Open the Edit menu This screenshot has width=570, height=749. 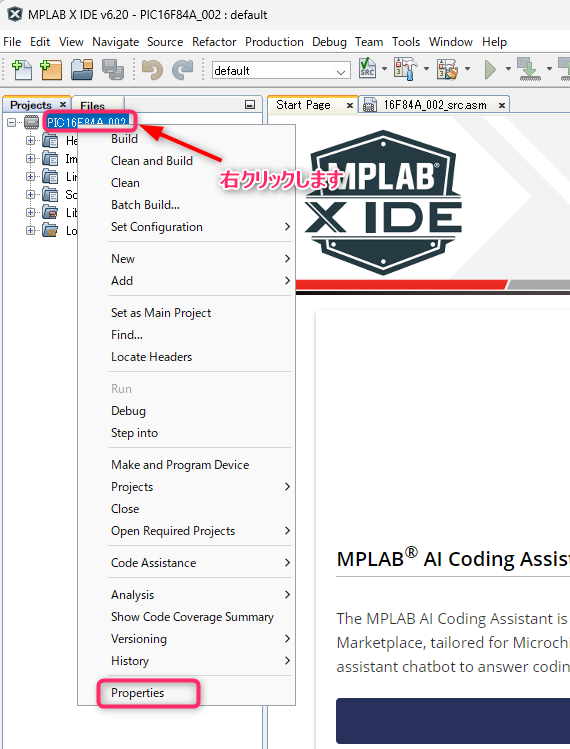pyautogui.click(x=40, y=42)
